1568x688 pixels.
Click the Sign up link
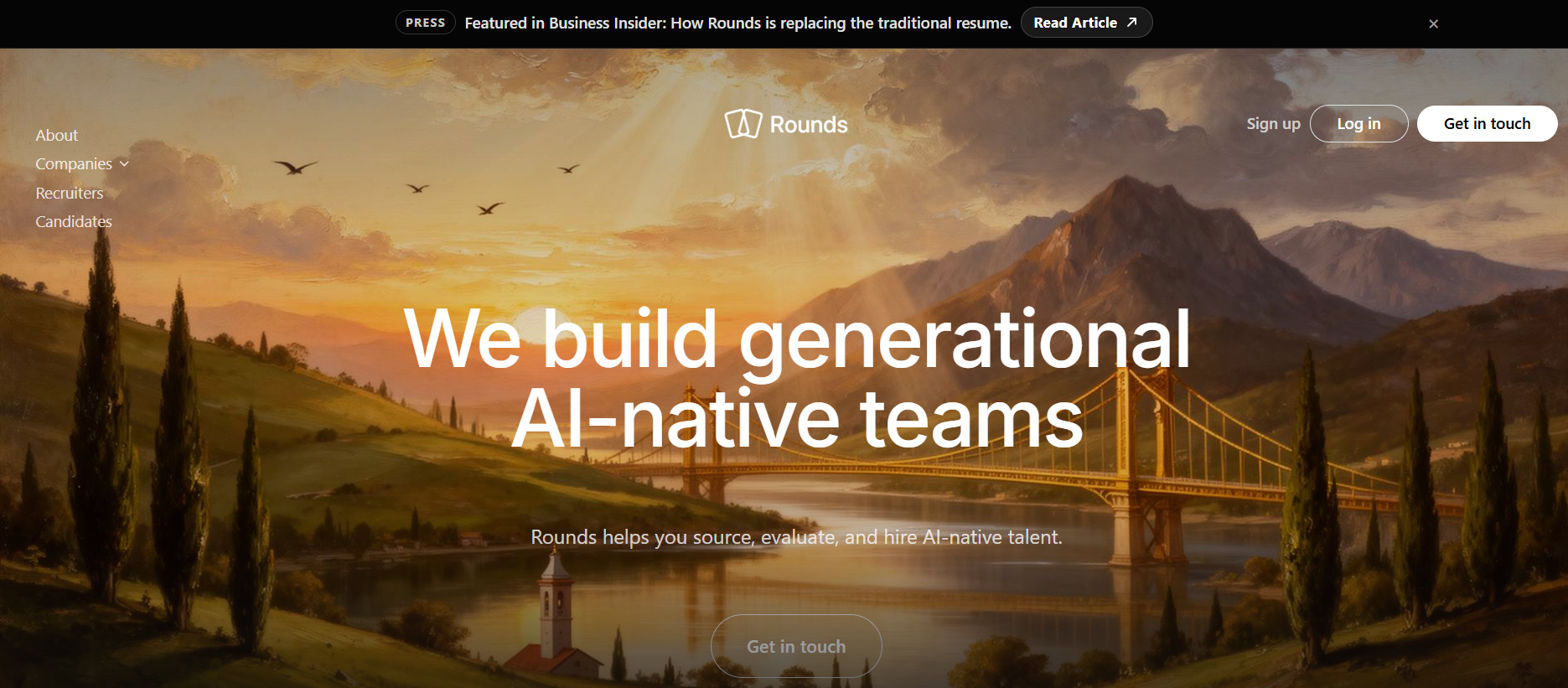(x=1273, y=123)
